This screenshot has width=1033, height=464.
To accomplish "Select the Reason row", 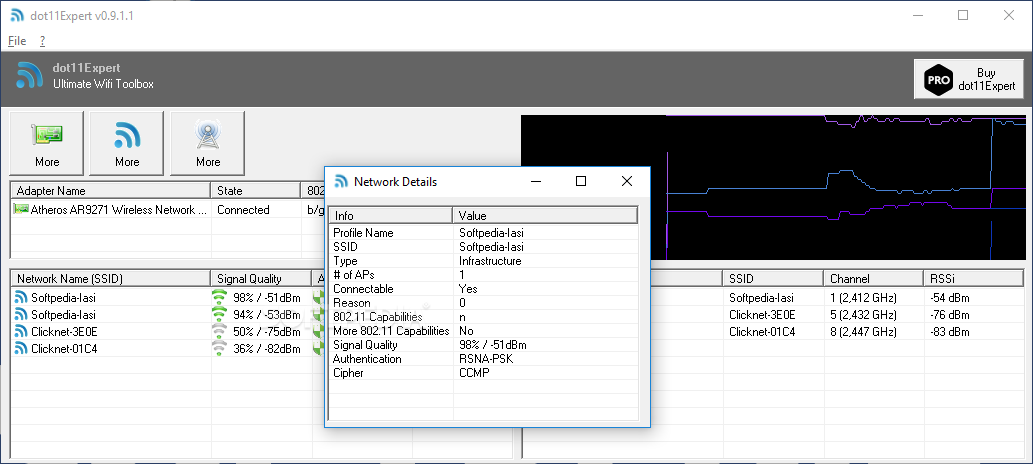I will click(x=484, y=303).
